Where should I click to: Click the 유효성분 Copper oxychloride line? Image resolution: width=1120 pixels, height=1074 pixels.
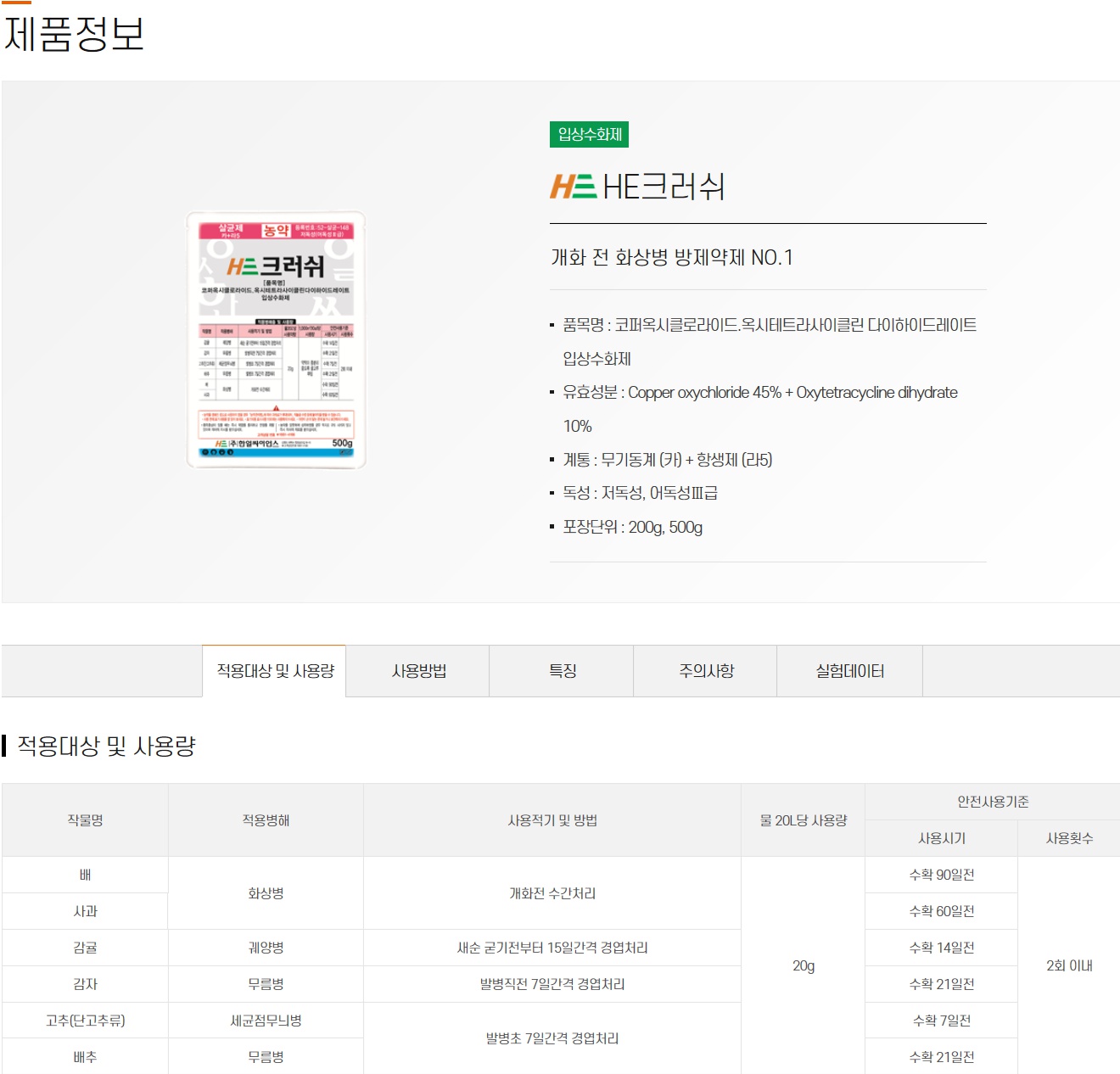click(x=760, y=409)
